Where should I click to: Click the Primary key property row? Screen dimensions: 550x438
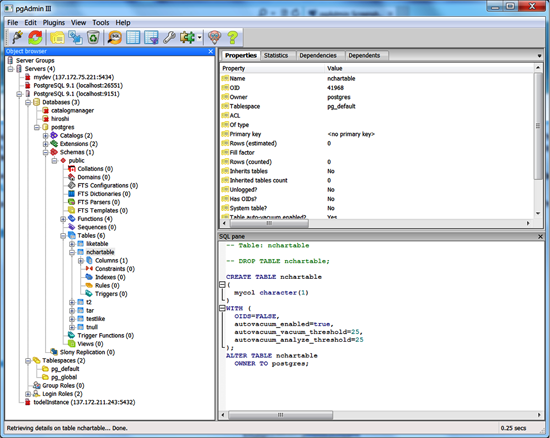click(x=377, y=134)
